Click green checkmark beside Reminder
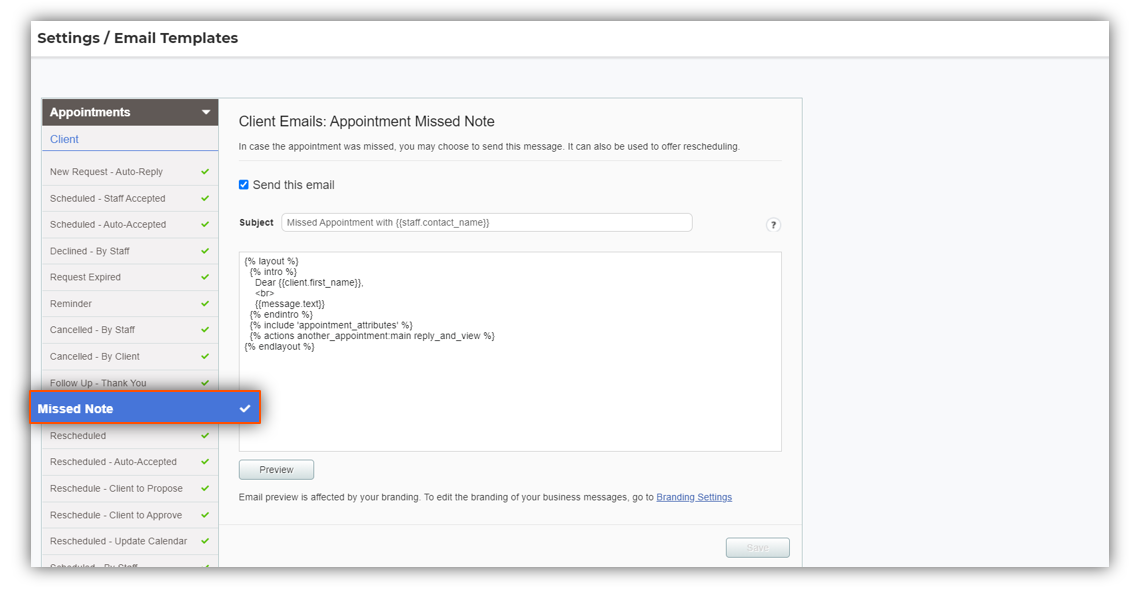1146x590 pixels. [205, 303]
